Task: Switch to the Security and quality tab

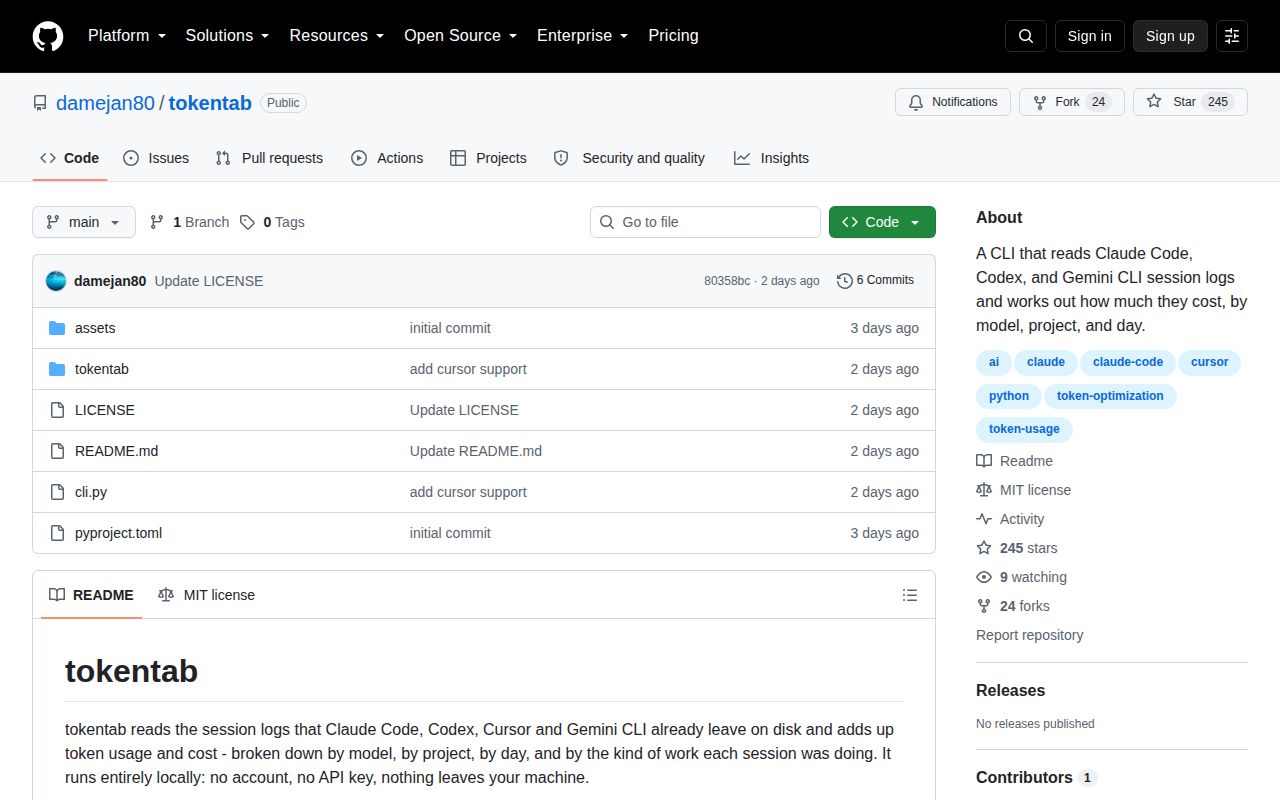Action: pyautogui.click(x=629, y=158)
